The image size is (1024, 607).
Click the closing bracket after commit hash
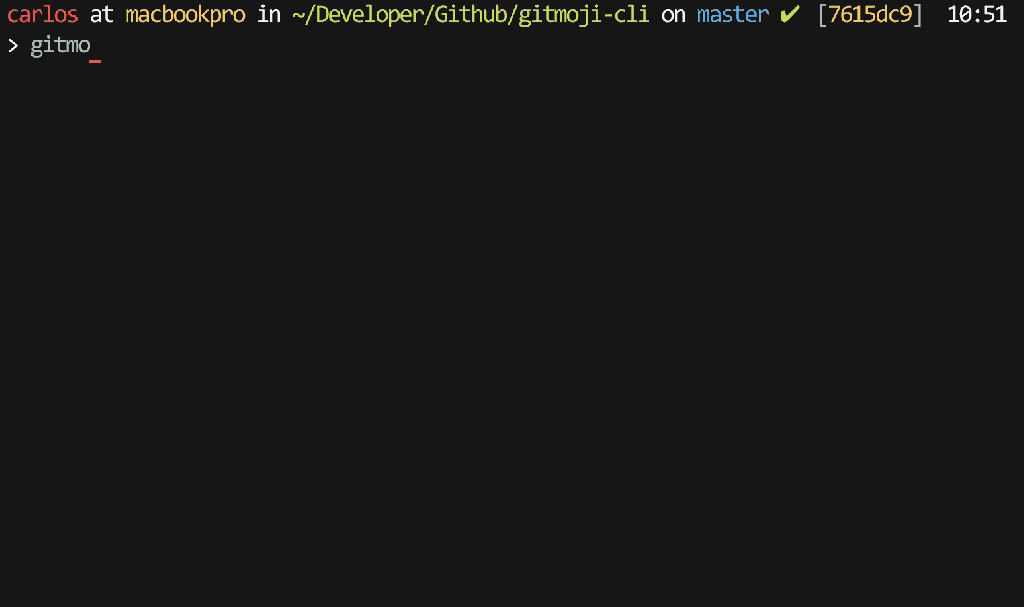point(918,15)
